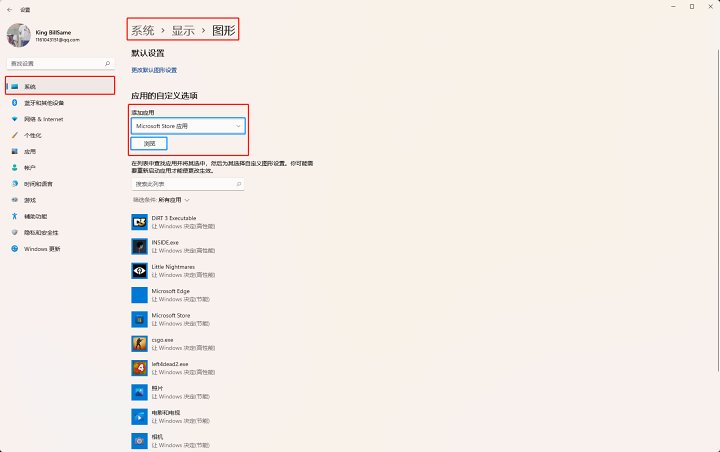Click the vertical scrollbar on the right edge
The image size is (720, 452).
(x=718, y=207)
